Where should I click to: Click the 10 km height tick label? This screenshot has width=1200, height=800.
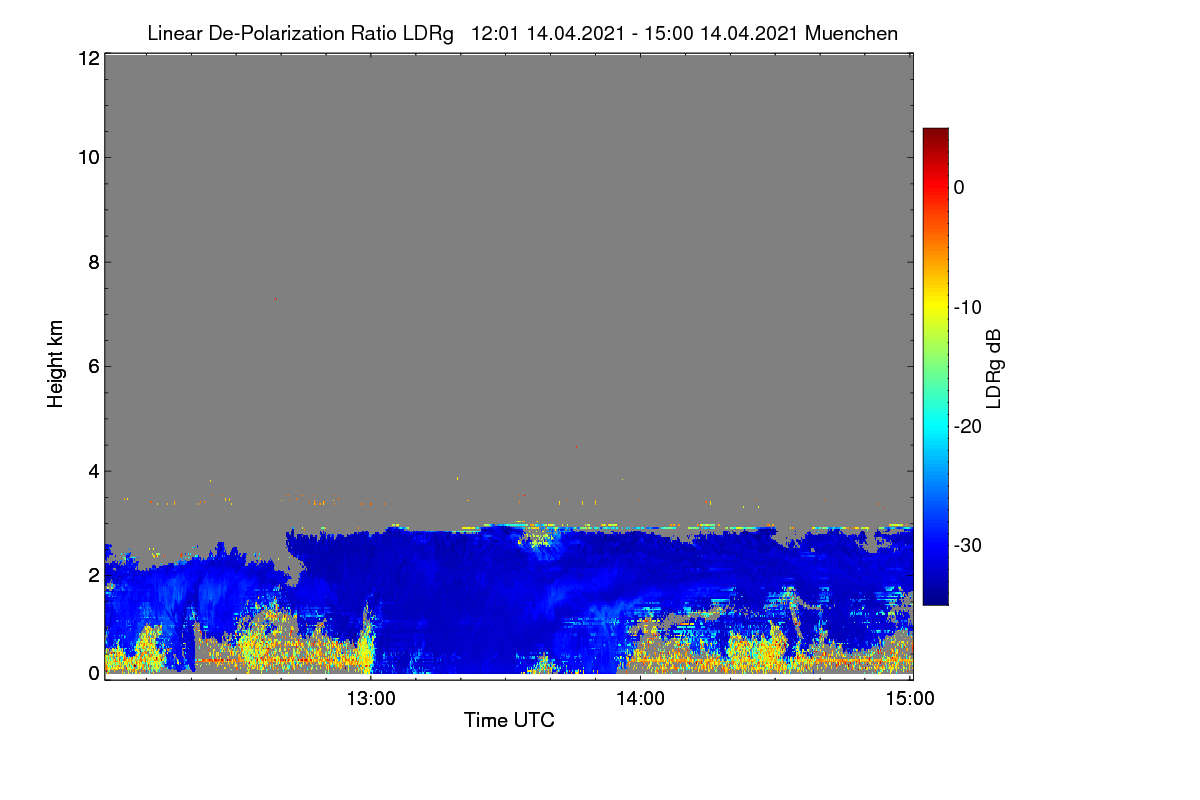coord(87,157)
